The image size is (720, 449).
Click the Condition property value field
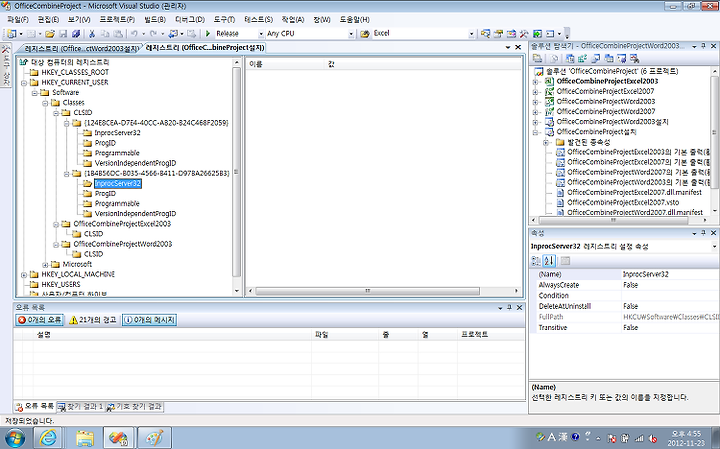[670, 296]
